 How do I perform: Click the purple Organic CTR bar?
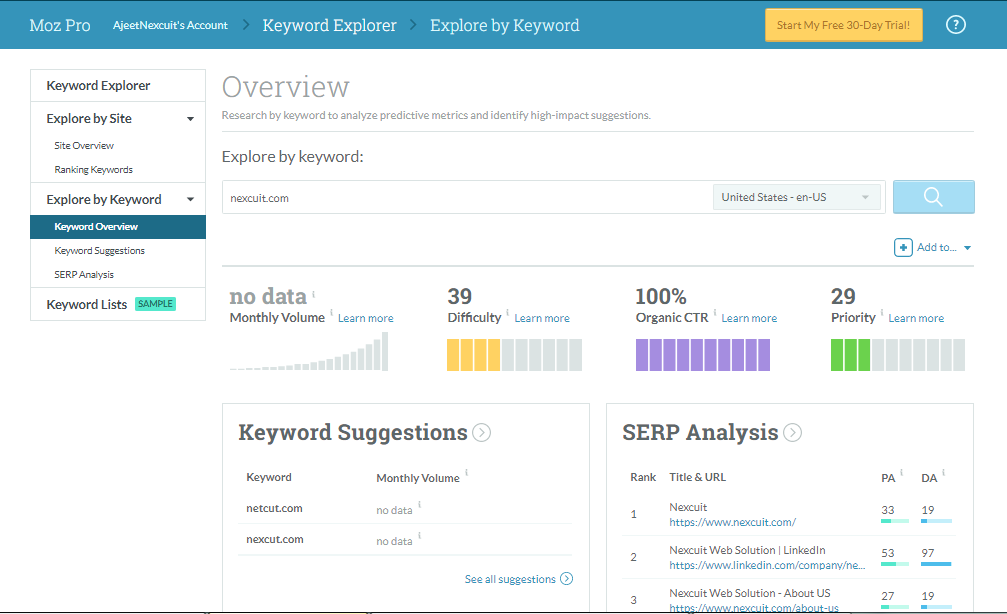(703, 355)
